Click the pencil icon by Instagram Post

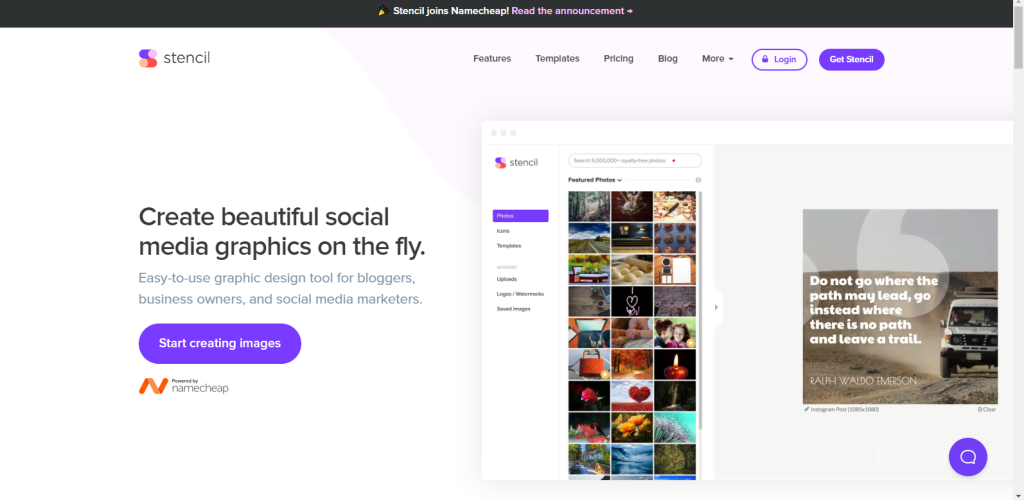click(807, 409)
